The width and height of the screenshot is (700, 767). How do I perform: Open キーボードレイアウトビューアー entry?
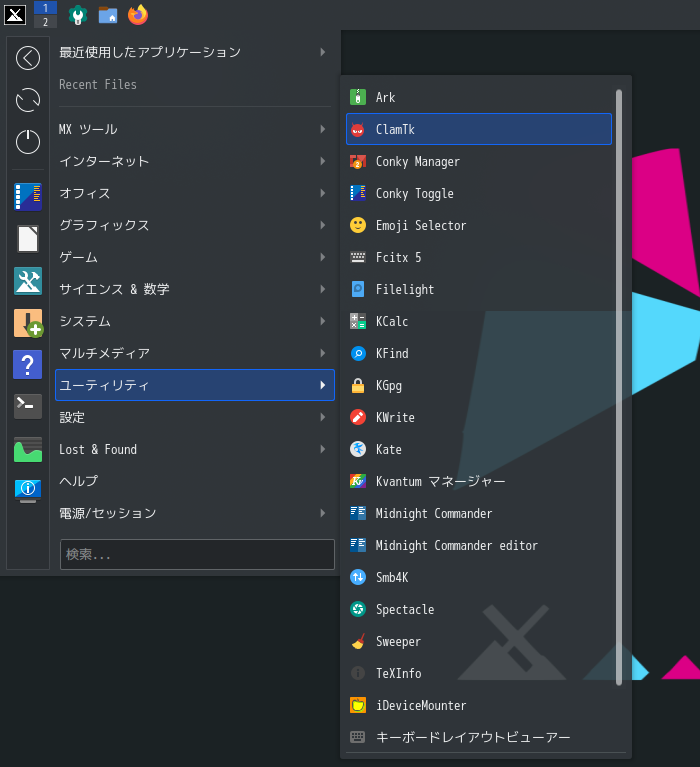pos(479,737)
